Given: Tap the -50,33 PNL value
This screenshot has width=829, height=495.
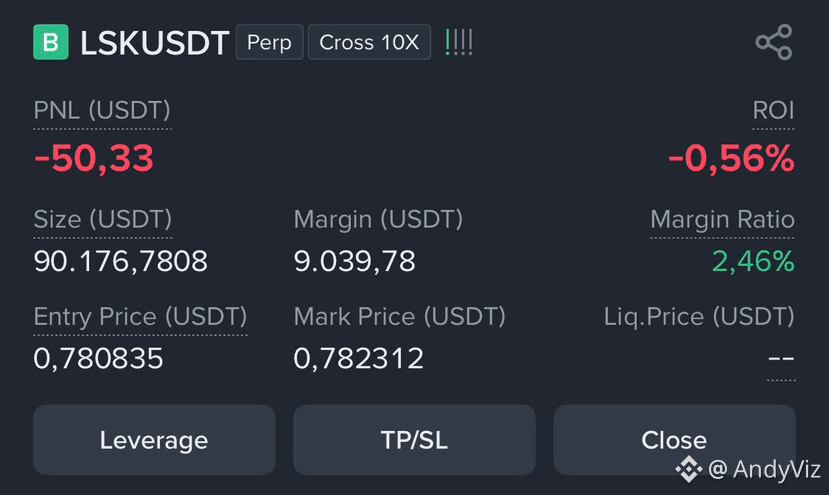Looking at the screenshot, I should coord(94,158).
